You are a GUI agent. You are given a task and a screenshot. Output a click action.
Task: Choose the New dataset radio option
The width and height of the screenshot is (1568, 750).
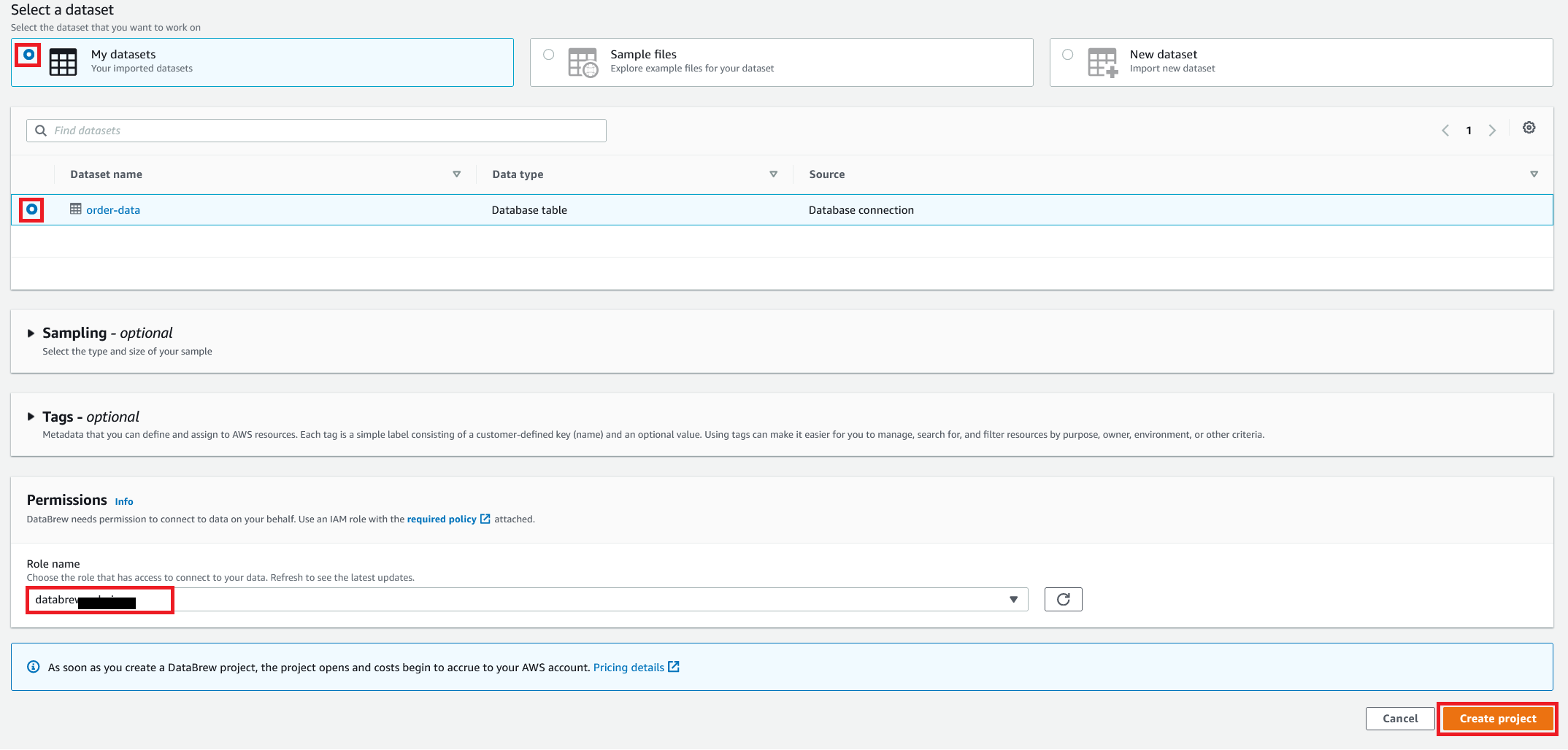(x=1068, y=55)
